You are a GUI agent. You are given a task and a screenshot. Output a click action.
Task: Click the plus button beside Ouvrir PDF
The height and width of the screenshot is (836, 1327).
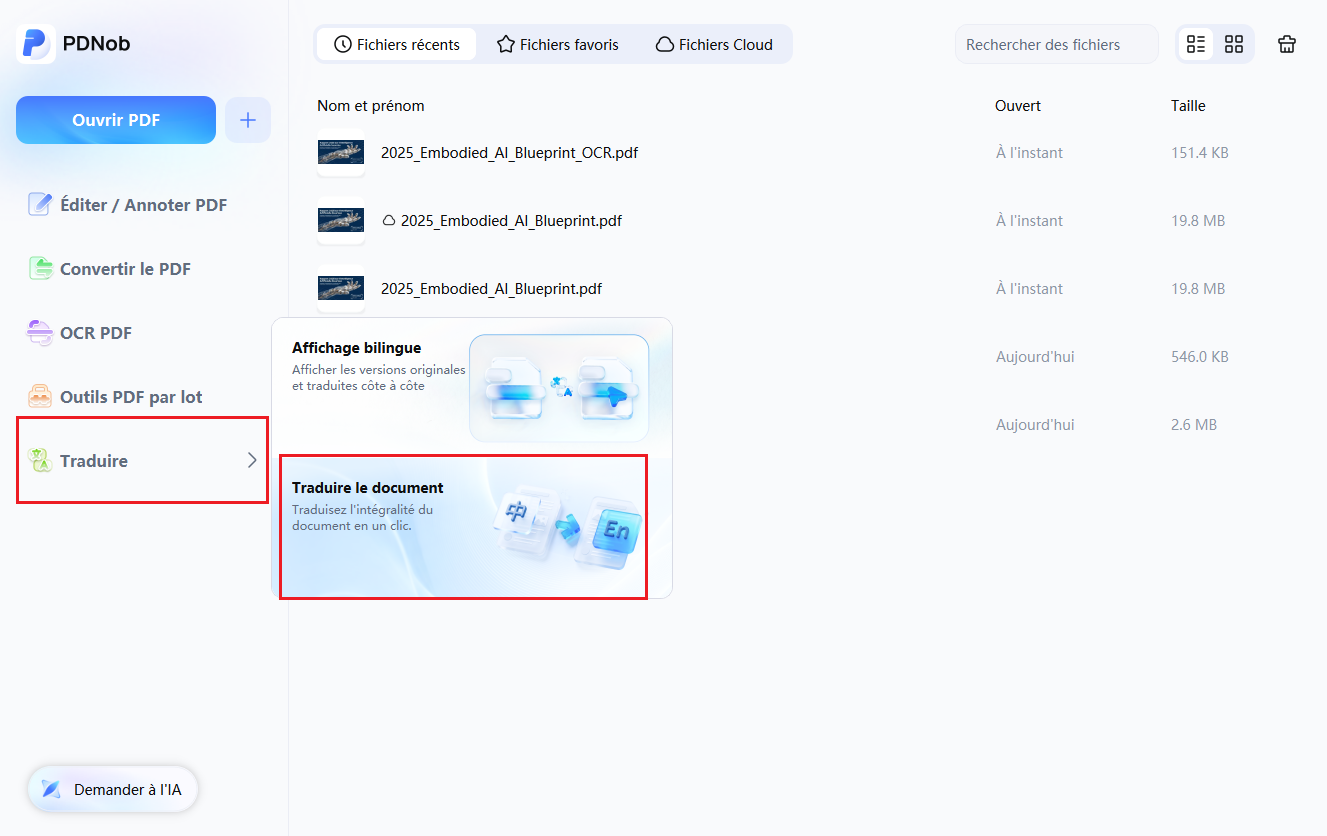(x=248, y=120)
